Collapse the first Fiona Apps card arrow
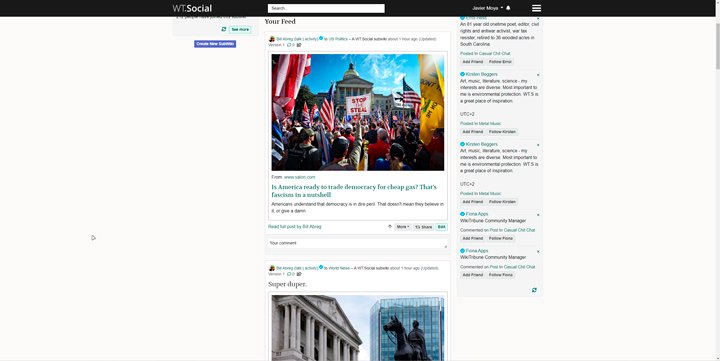Screen dimensions: 720x361 coord(538,214)
